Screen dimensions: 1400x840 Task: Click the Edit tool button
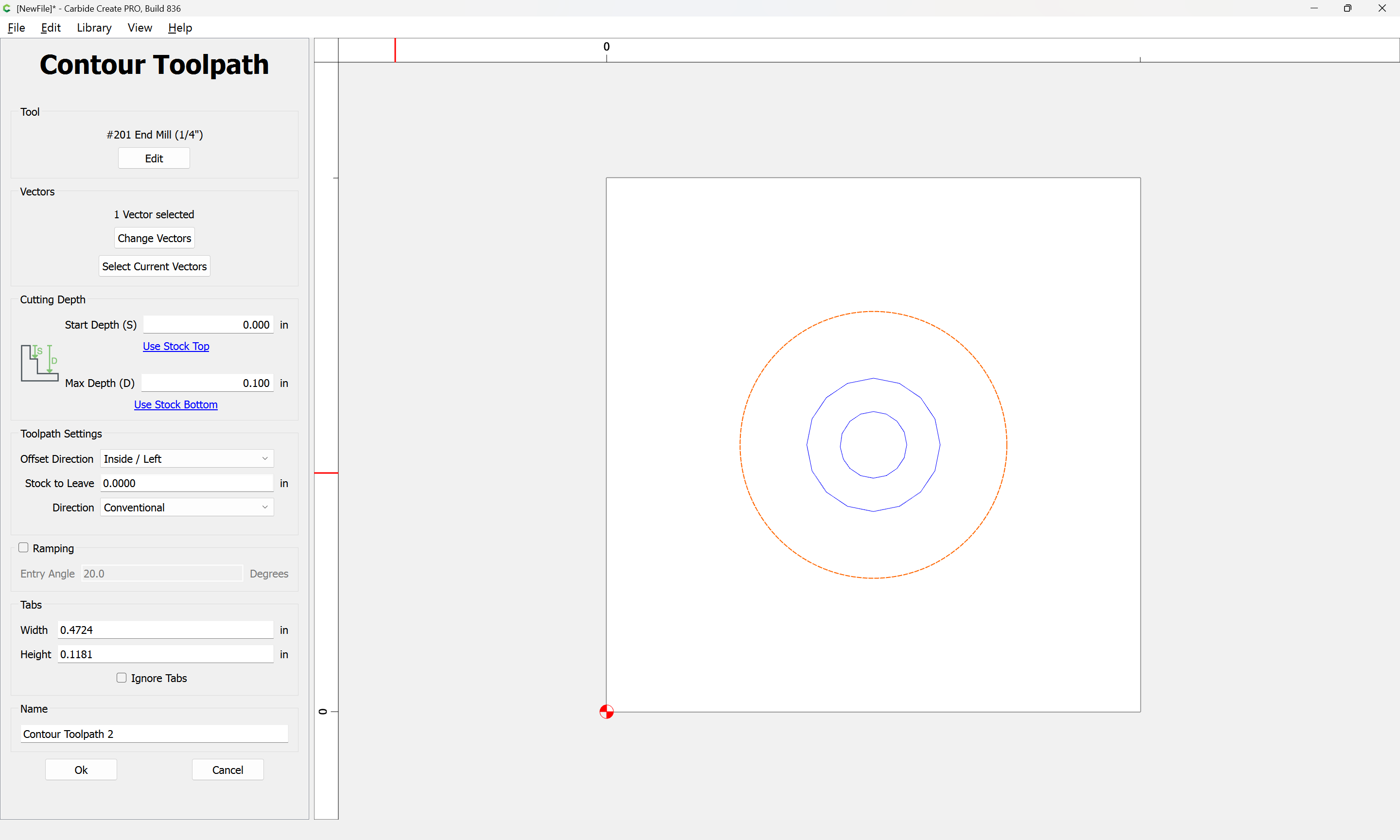click(x=154, y=158)
